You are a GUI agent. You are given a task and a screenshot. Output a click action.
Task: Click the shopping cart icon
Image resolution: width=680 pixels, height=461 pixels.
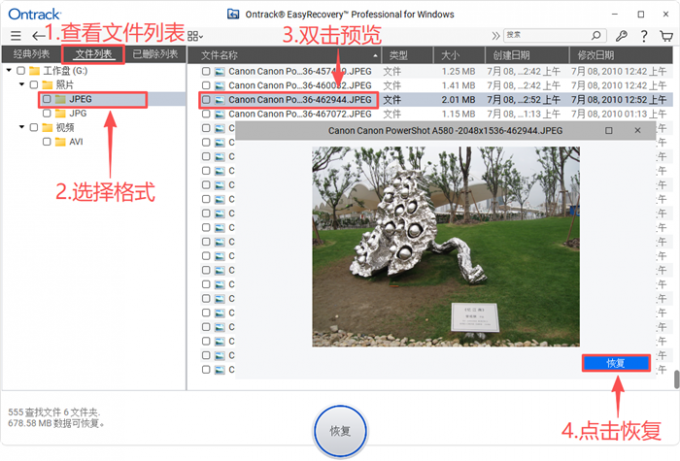click(664, 36)
